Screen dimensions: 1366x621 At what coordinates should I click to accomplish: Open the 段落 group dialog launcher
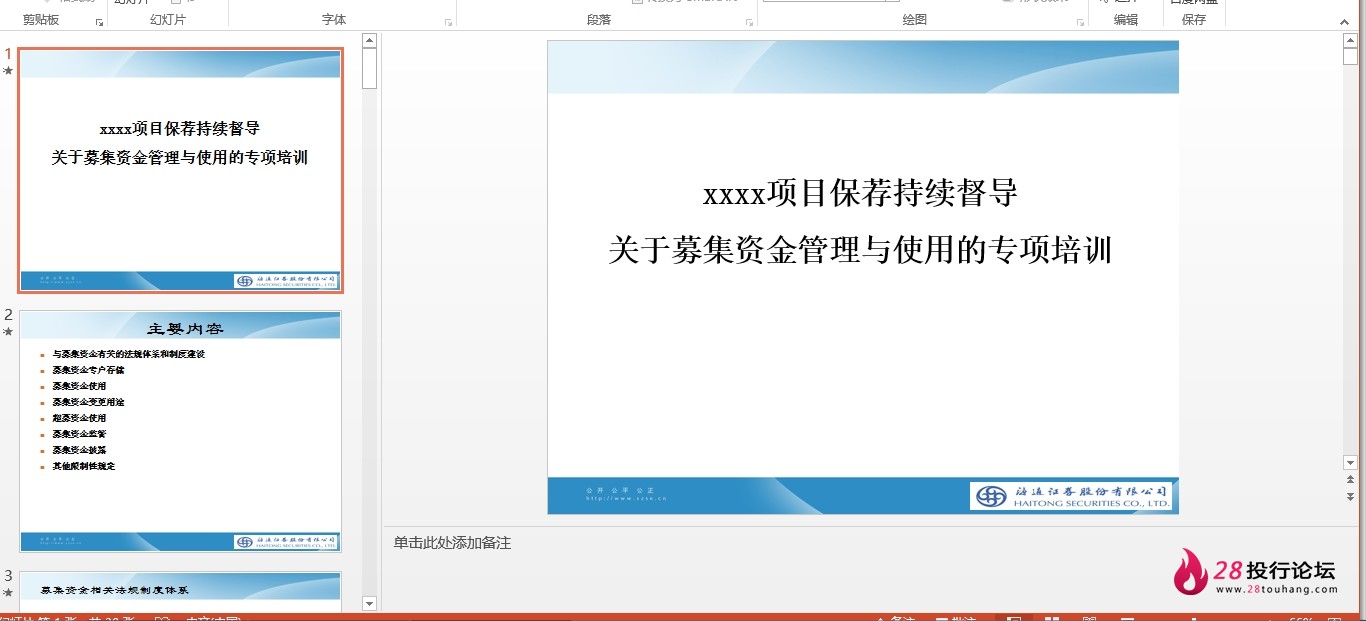coord(749,22)
